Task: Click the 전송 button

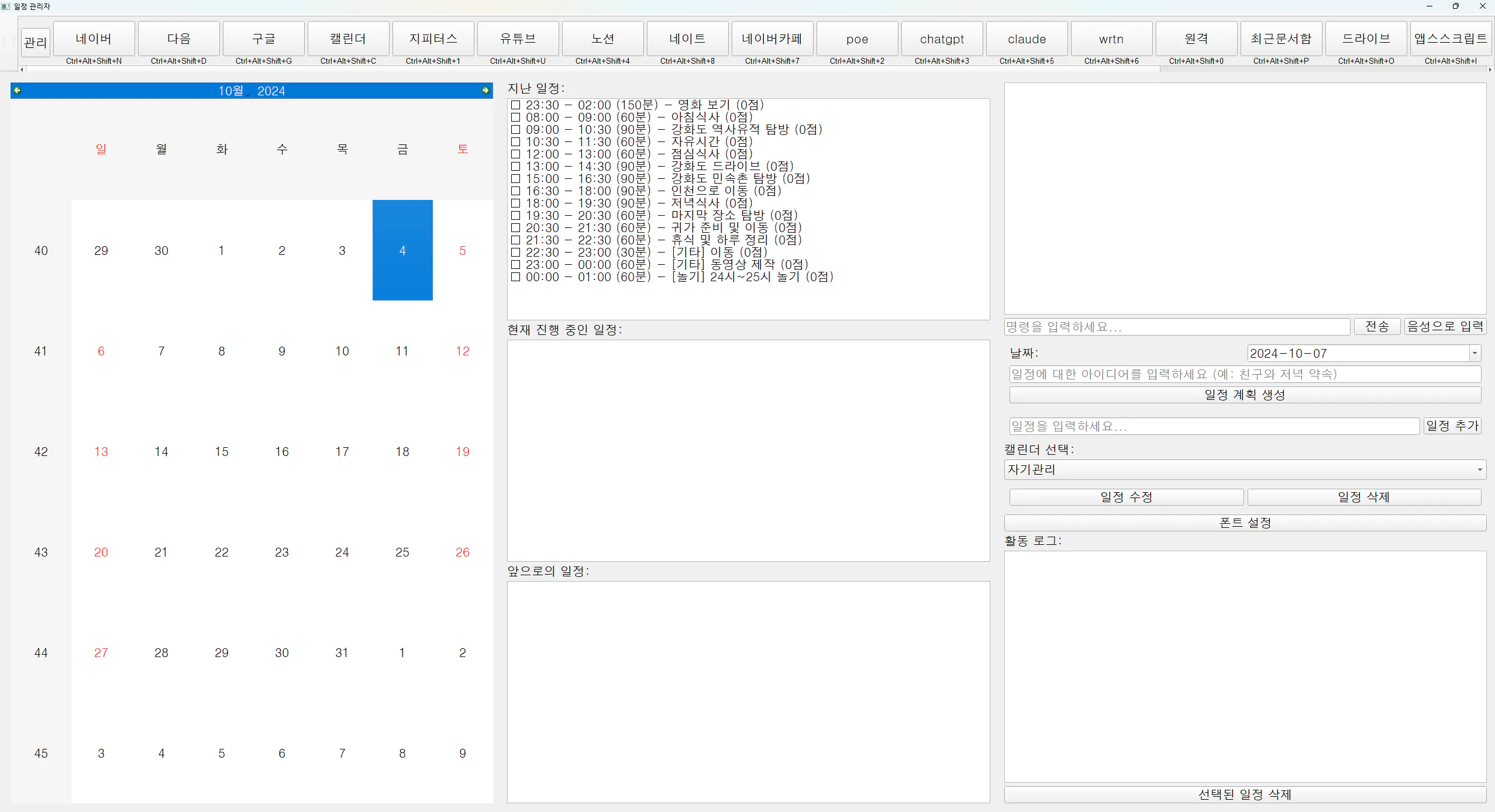Action: click(1377, 327)
